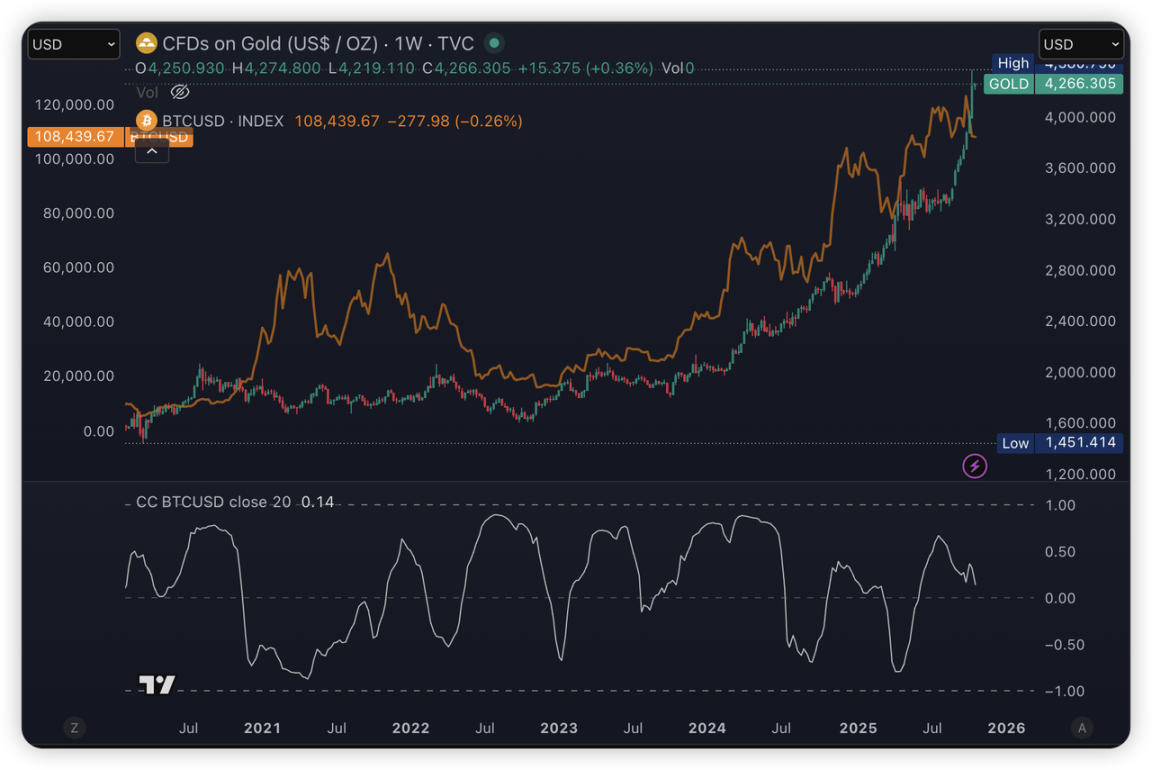Click the TradingView logo
The height and width of the screenshot is (770, 1152).
(x=157, y=685)
